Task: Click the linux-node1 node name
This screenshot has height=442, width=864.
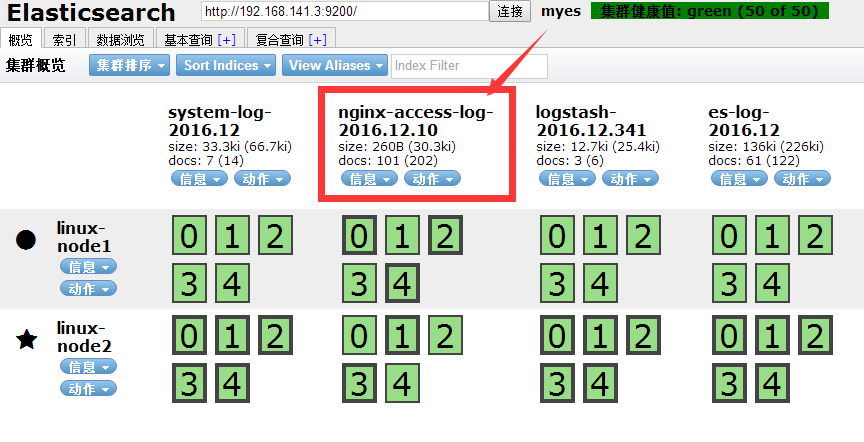Action: 84,236
